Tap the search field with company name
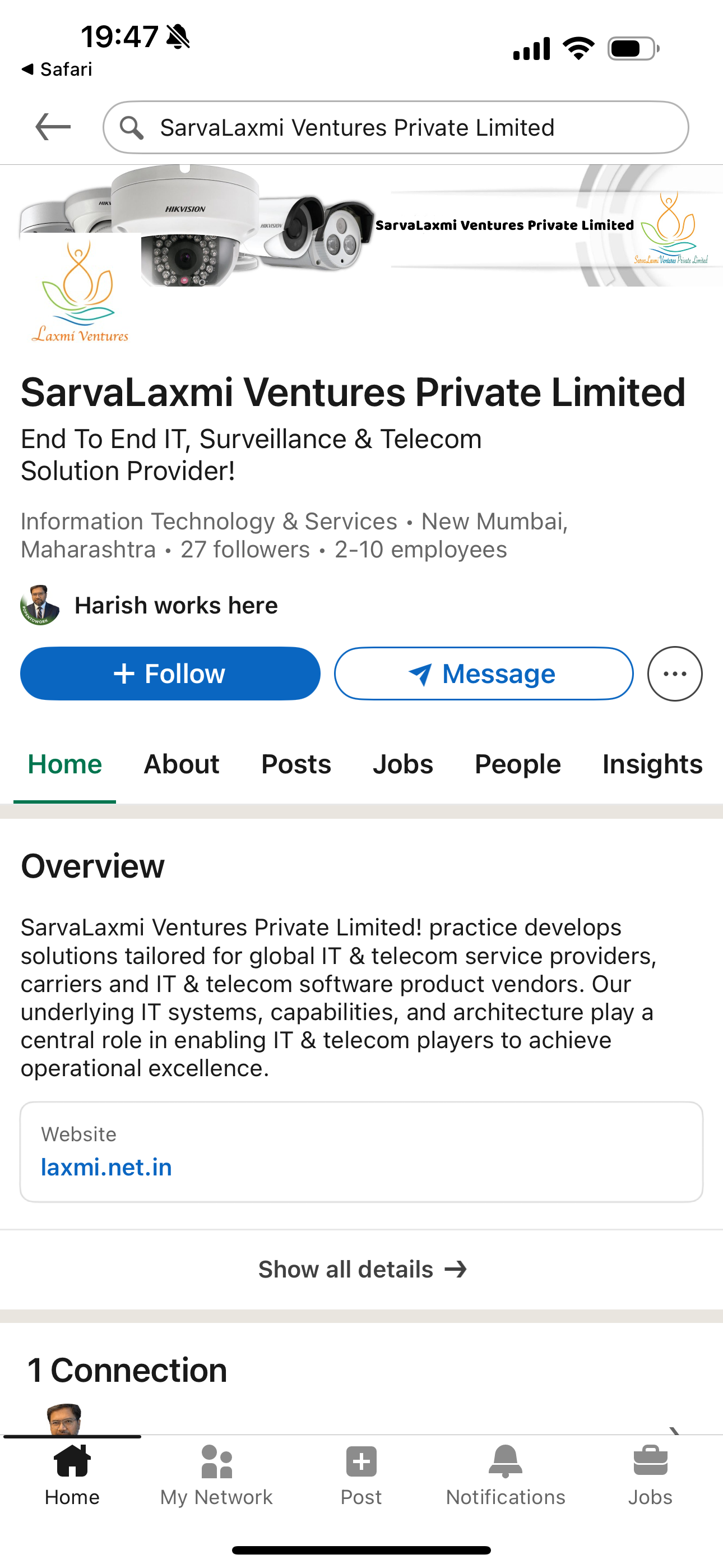723x1568 pixels. (x=396, y=128)
